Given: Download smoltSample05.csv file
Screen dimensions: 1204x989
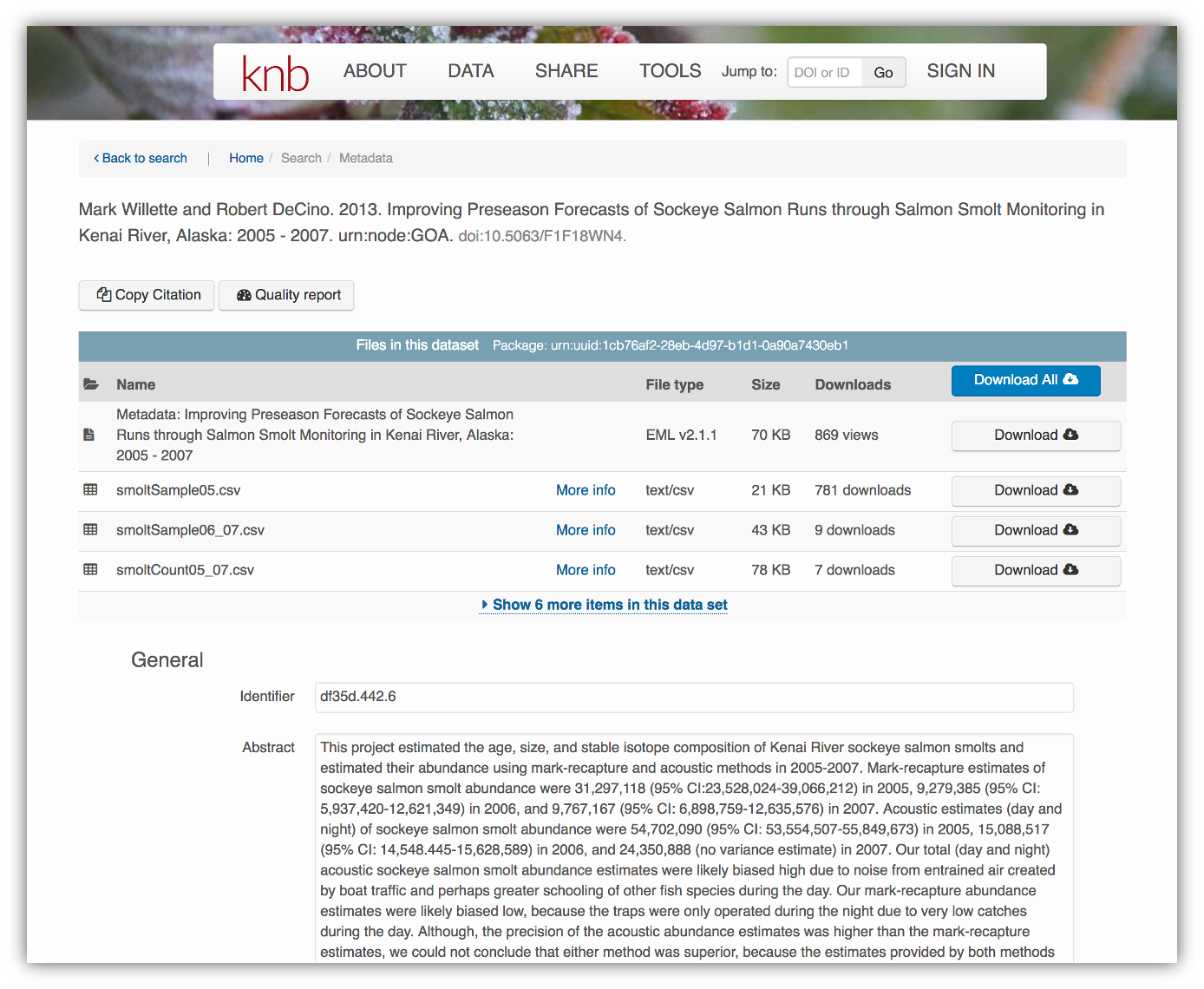Looking at the screenshot, I should click(x=1036, y=491).
